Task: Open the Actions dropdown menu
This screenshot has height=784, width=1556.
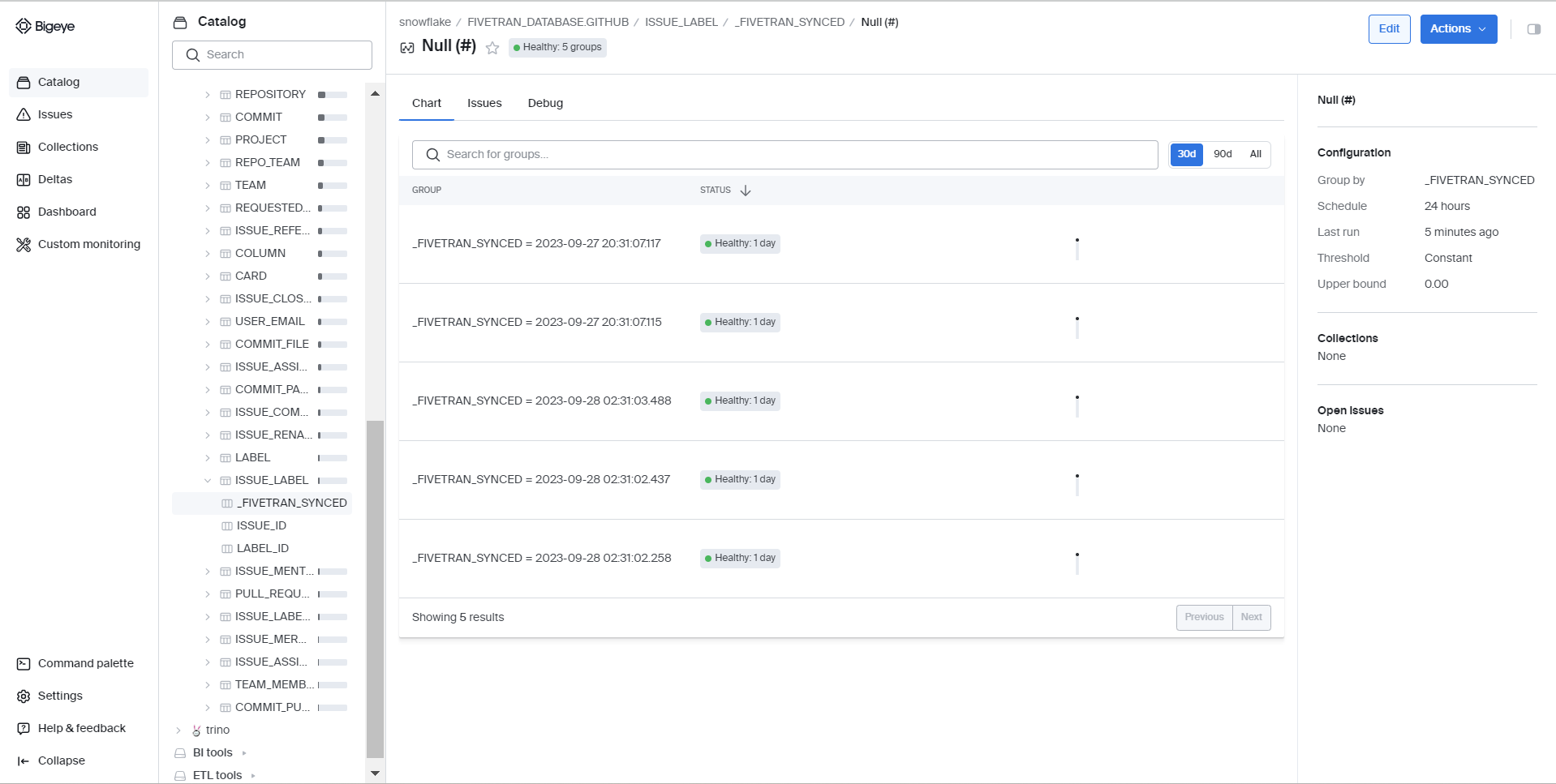Action: click(x=1458, y=29)
